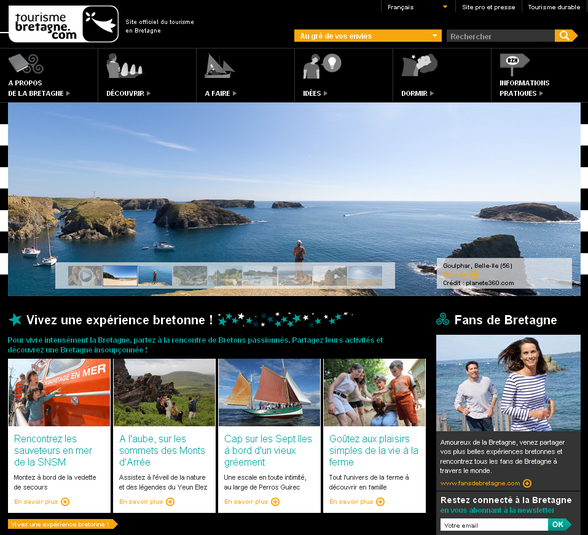Click the Crédit : planete360.com text
The width and height of the screenshot is (588, 535).
pos(478,283)
